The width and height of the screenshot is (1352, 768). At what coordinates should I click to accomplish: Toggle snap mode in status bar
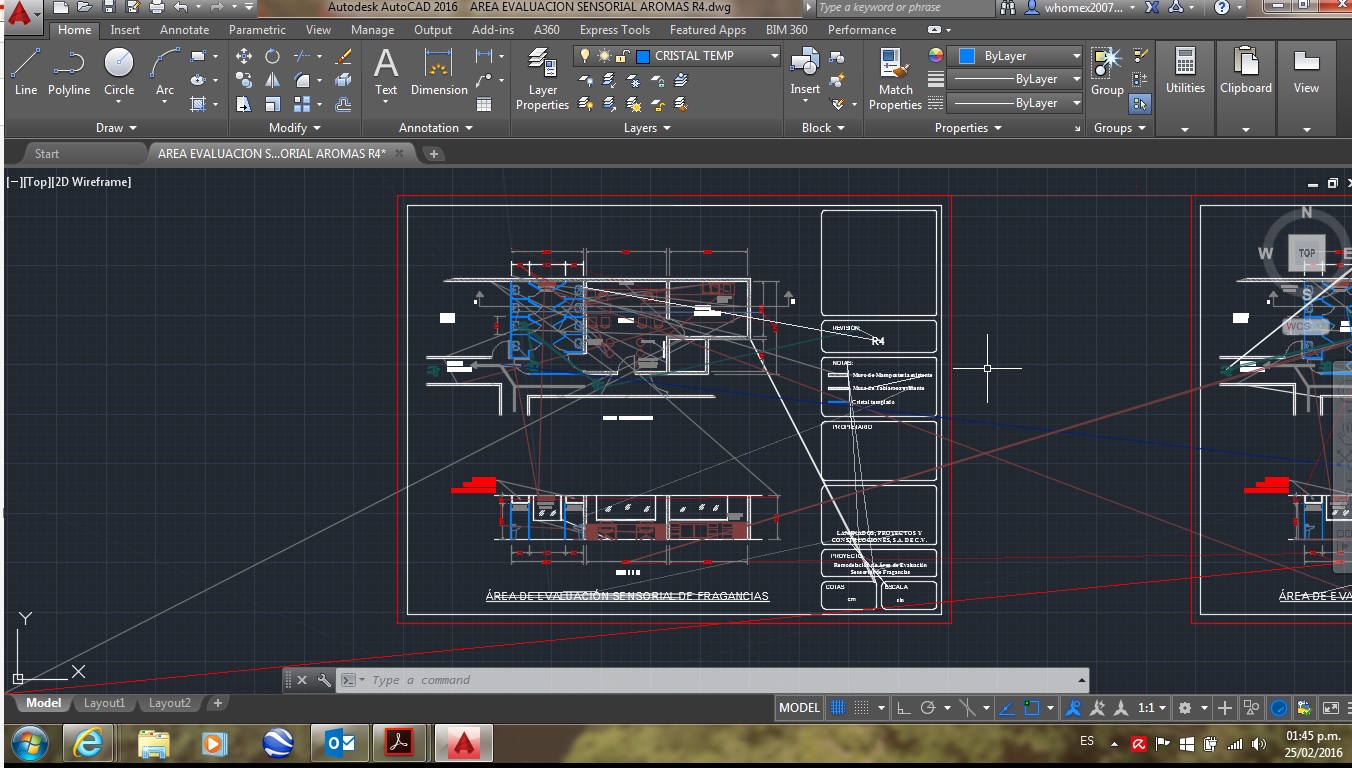click(x=862, y=707)
